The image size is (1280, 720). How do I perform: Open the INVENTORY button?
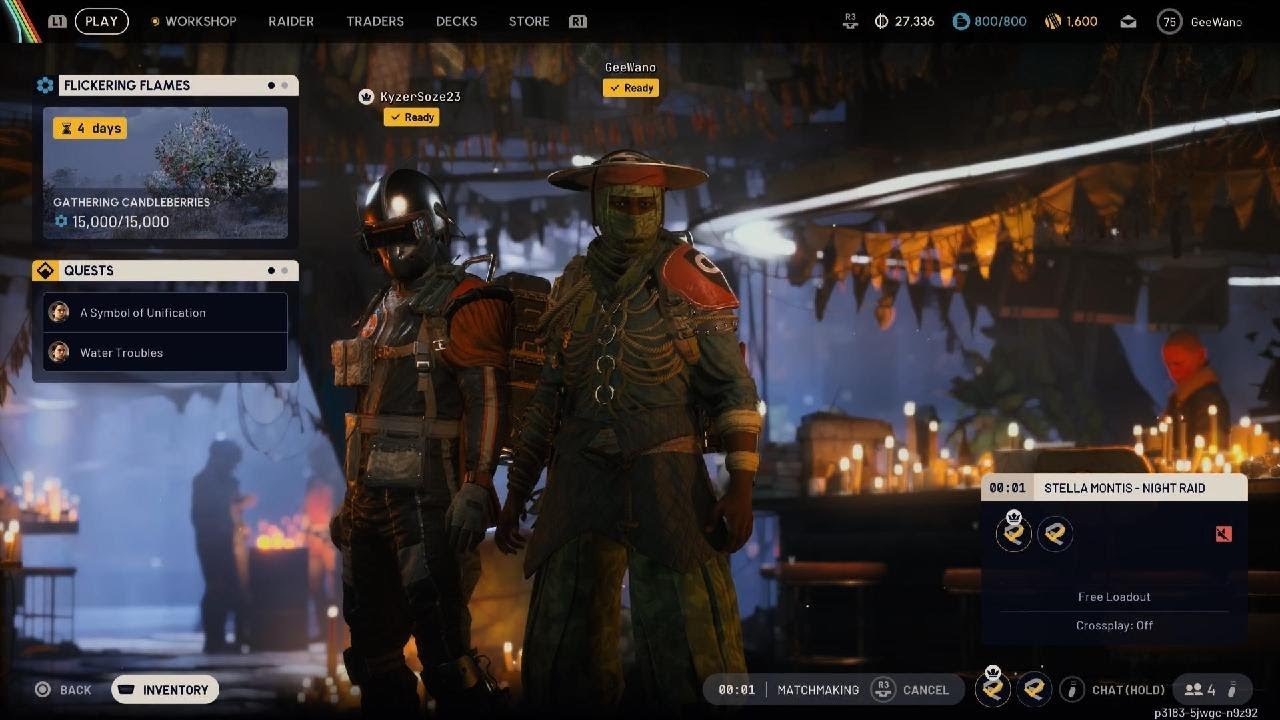165,690
